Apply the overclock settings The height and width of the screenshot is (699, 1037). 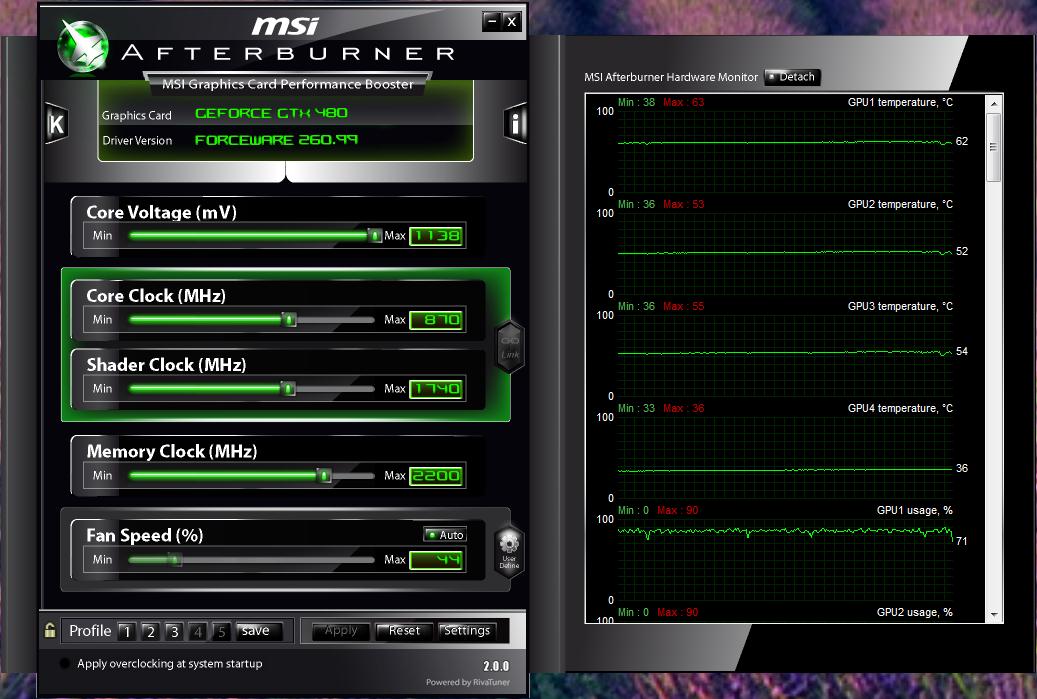point(341,632)
